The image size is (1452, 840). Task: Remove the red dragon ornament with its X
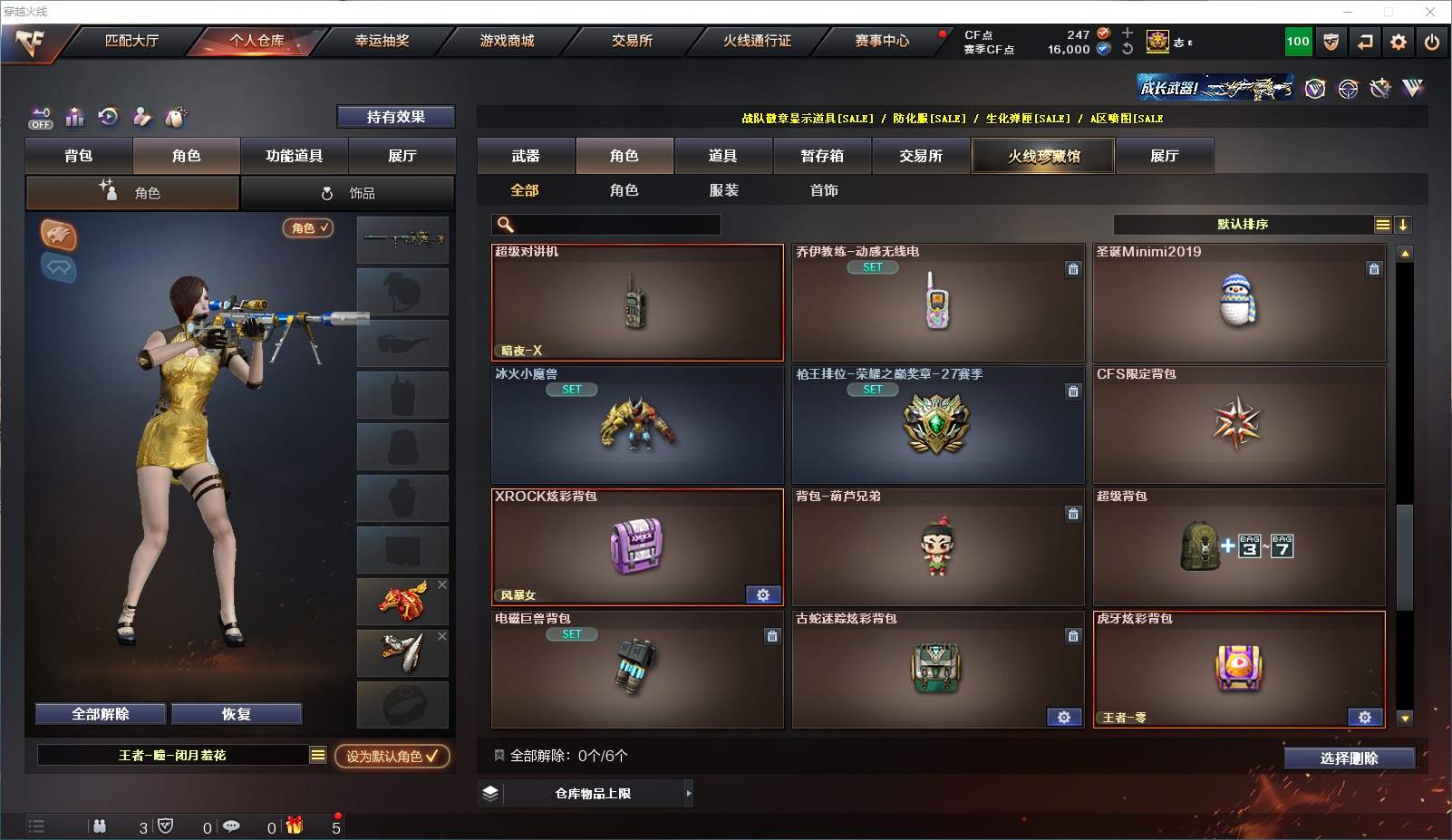point(442,585)
